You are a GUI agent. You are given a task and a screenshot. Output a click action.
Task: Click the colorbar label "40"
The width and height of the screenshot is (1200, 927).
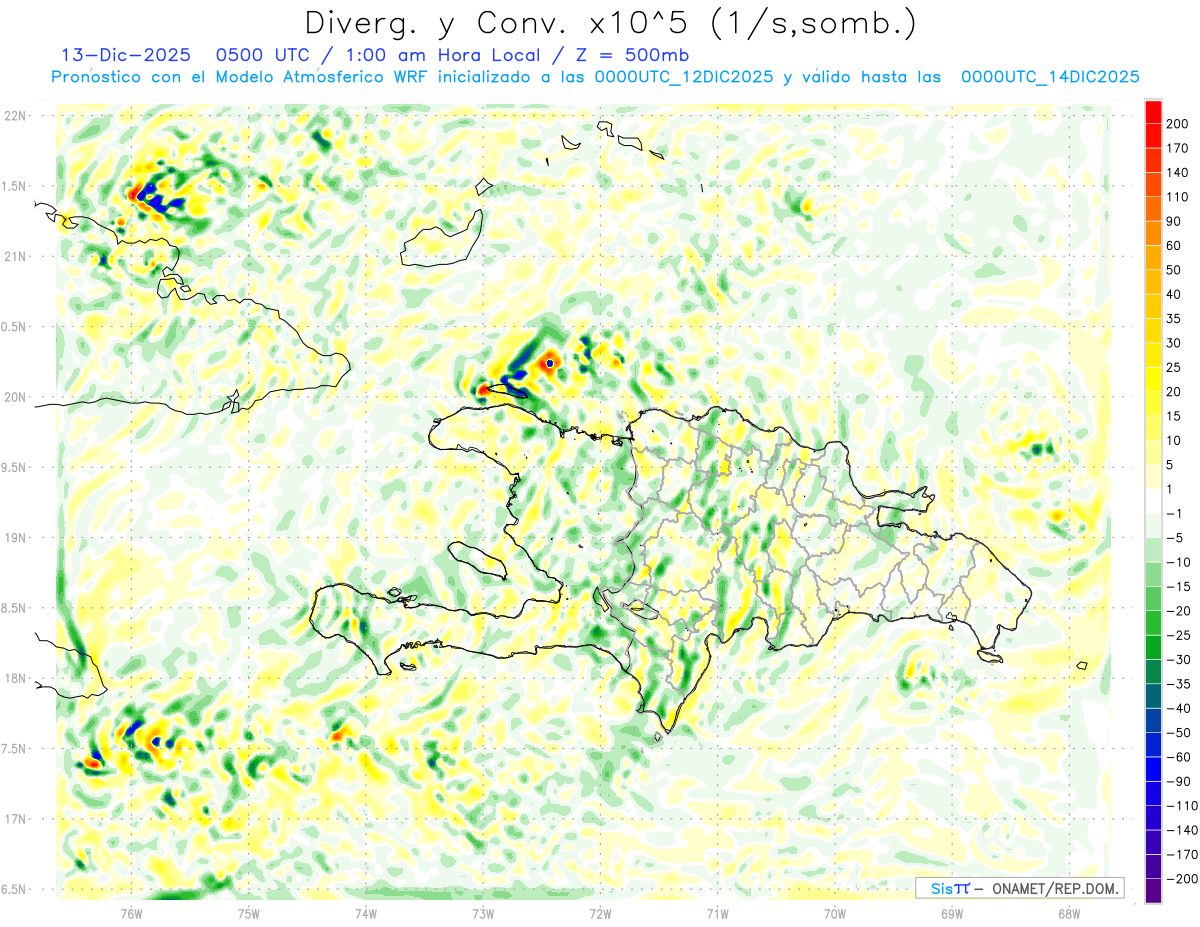pyautogui.click(x=1175, y=294)
